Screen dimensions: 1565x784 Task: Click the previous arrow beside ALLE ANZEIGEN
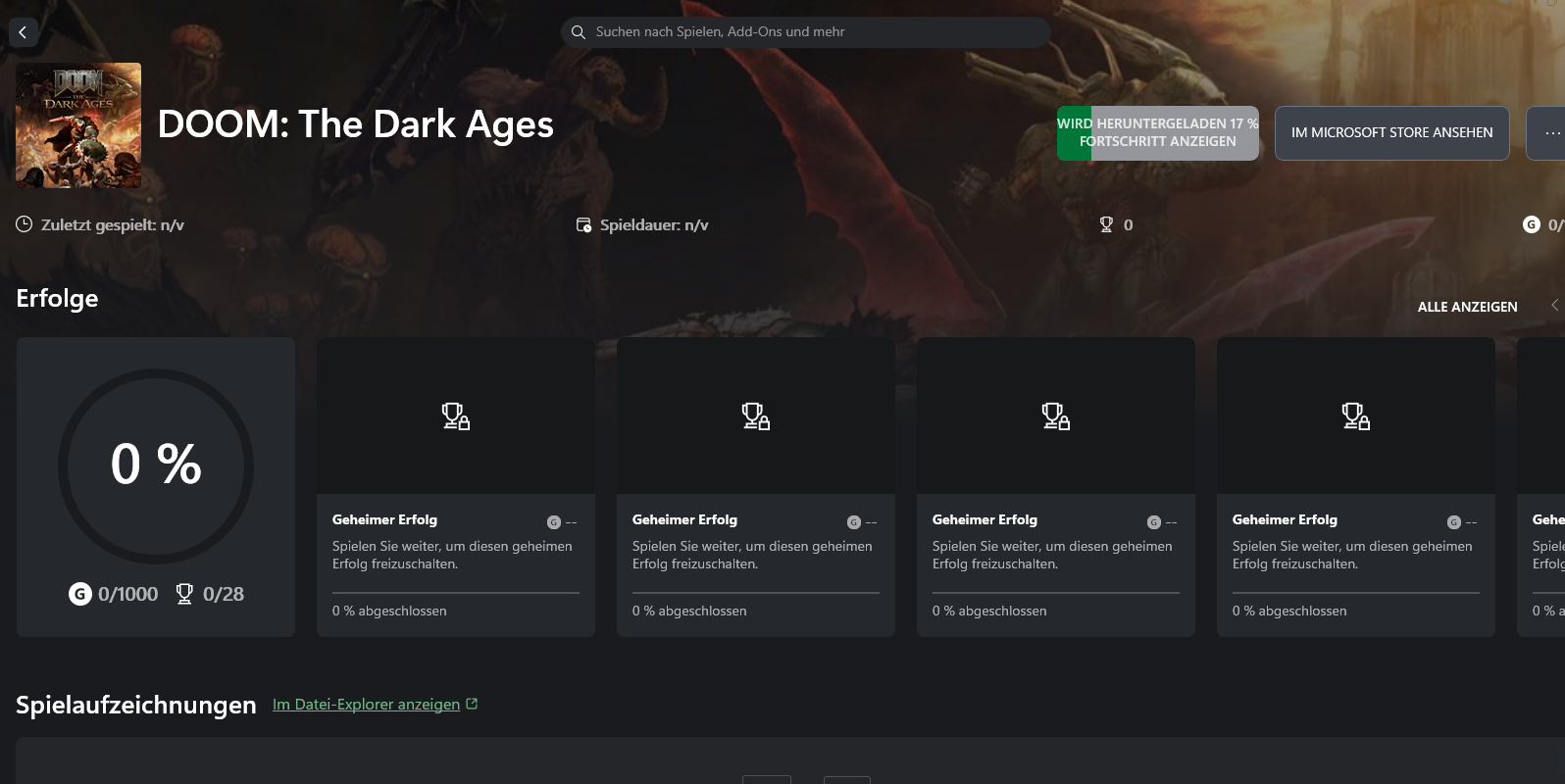[x=1554, y=306]
